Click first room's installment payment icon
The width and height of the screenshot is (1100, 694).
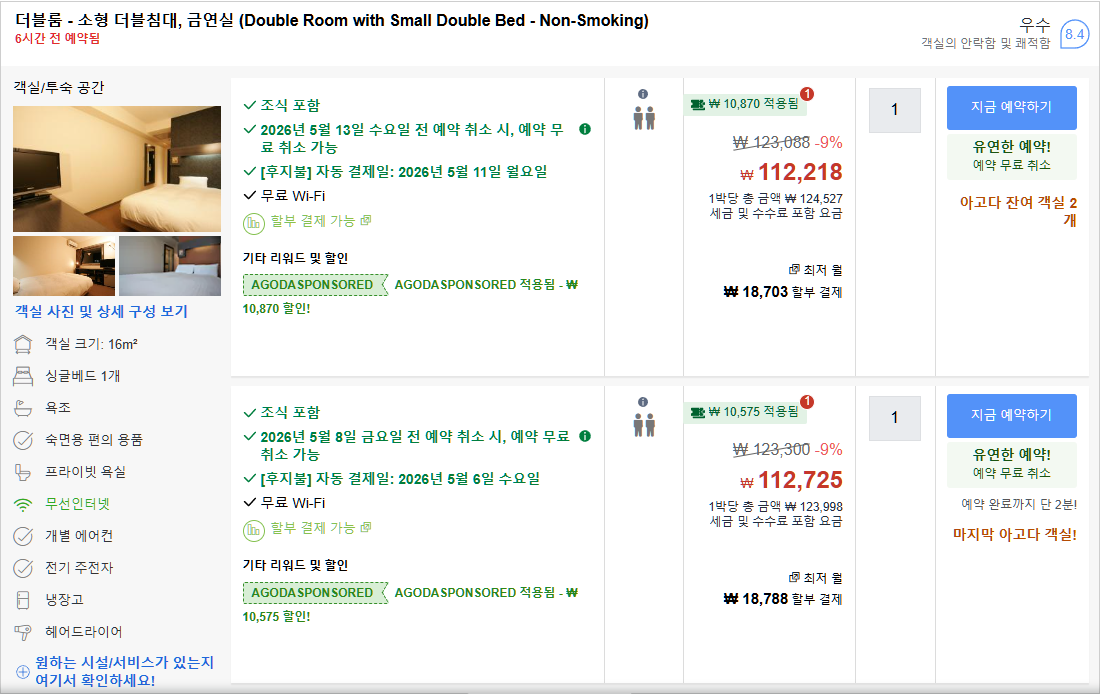[x=254, y=221]
